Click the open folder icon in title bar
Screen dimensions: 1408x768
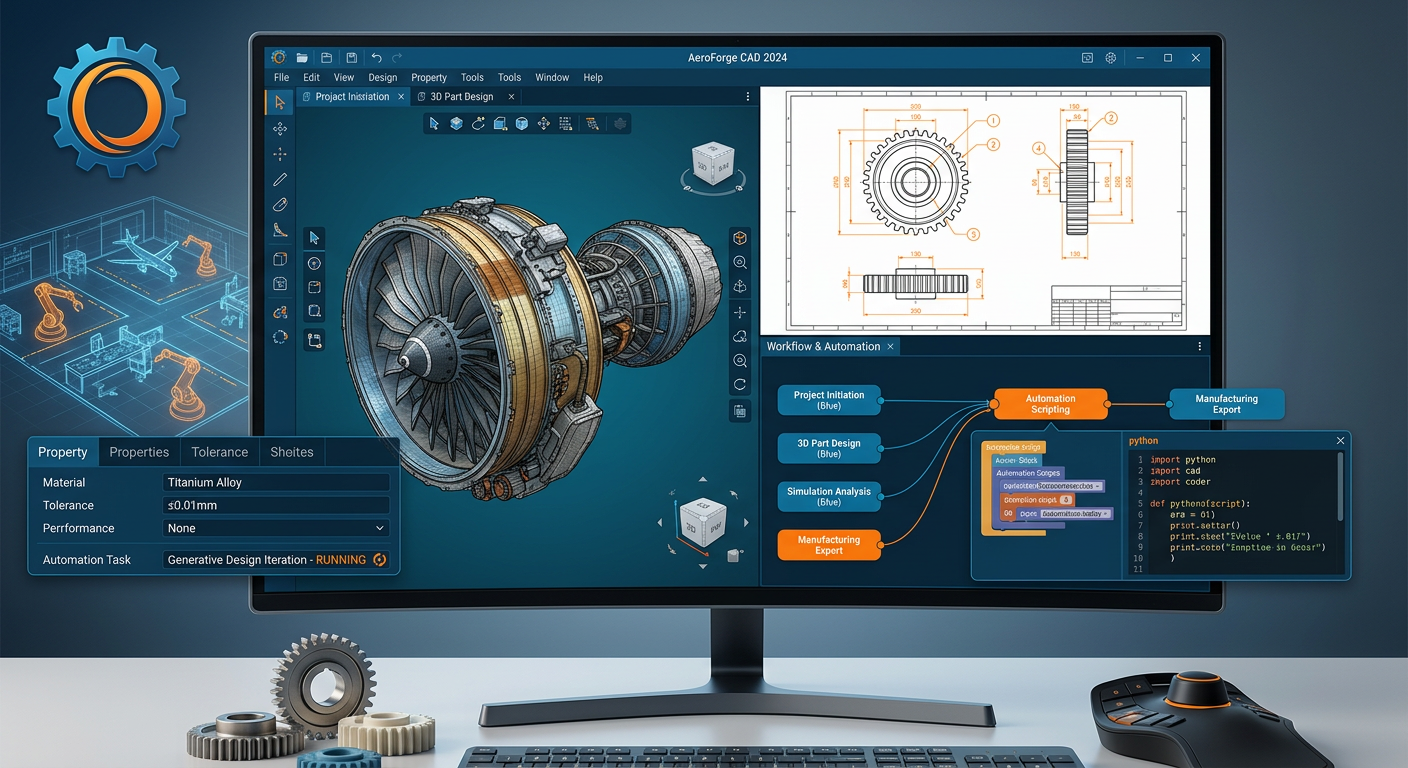click(302, 58)
